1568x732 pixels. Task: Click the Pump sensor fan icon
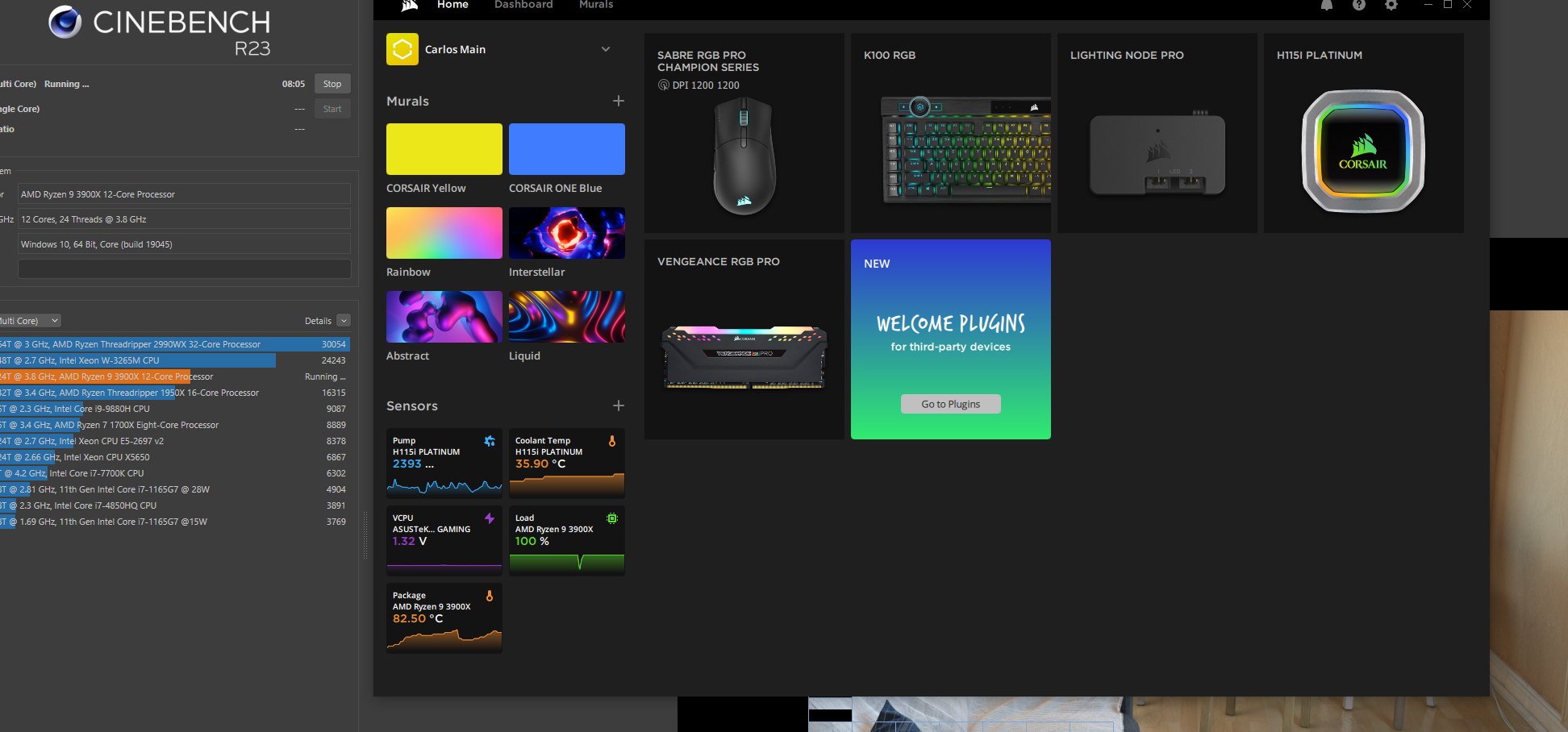[x=490, y=441]
